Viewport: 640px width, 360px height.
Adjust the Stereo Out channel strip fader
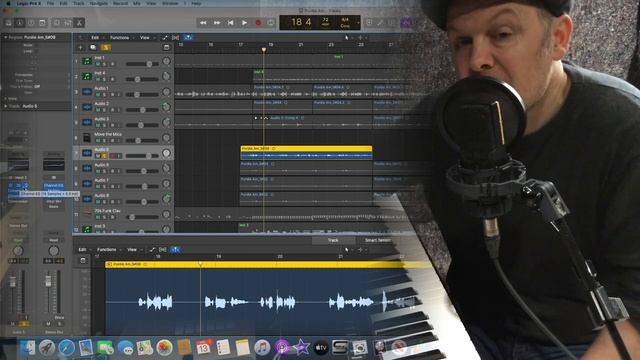[48, 281]
